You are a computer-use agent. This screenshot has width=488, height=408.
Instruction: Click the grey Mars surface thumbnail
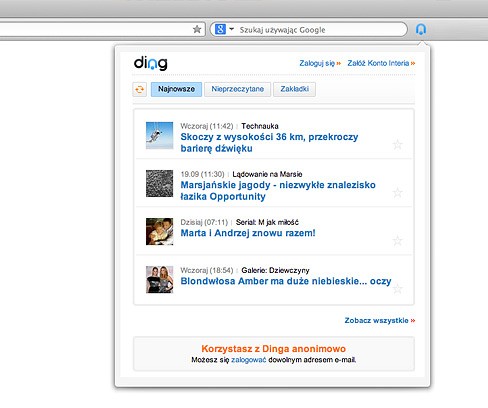pos(160,183)
